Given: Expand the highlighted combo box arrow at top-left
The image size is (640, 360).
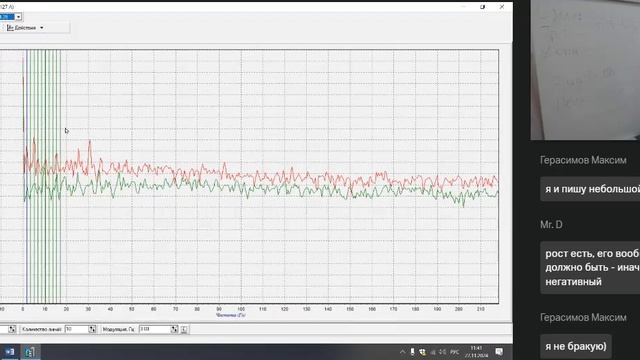Looking at the screenshot, I should (x=18, y=17).
